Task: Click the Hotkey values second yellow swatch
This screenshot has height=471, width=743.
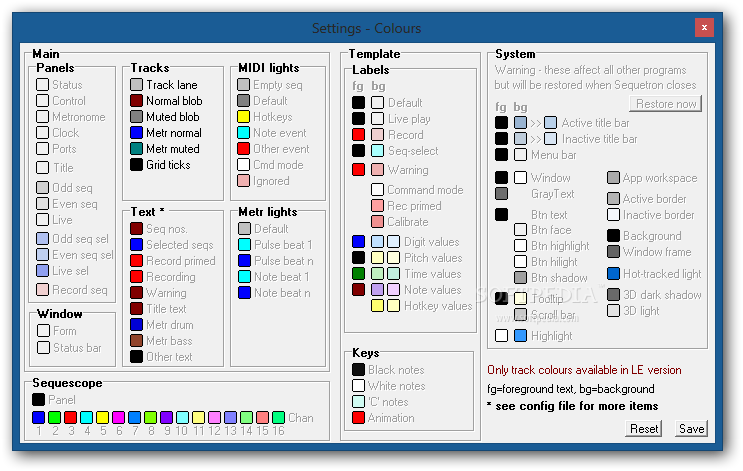Action: point(393,306)
